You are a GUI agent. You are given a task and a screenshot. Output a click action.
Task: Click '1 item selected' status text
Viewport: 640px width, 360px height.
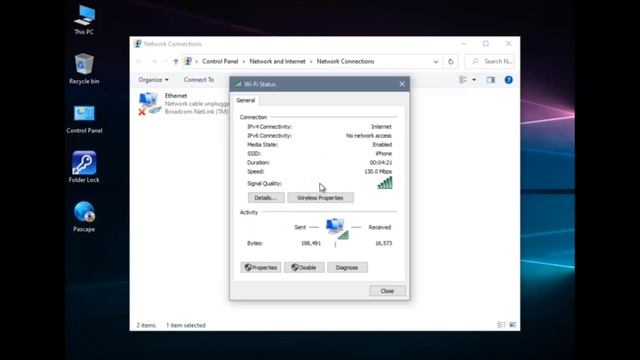point(186,325)
